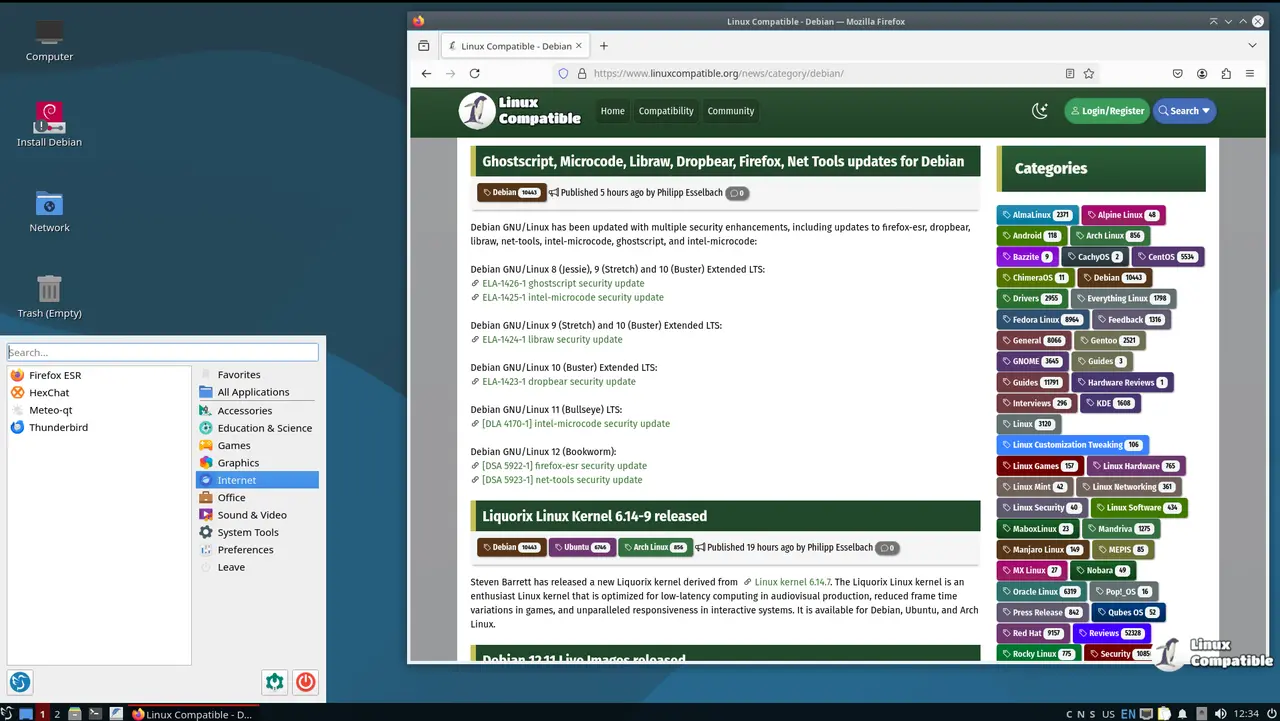The height and width of the screenshot is (721, 1280).
Task: Select the Linux Compatible - Debian browser tab
Action: [510, 46]
